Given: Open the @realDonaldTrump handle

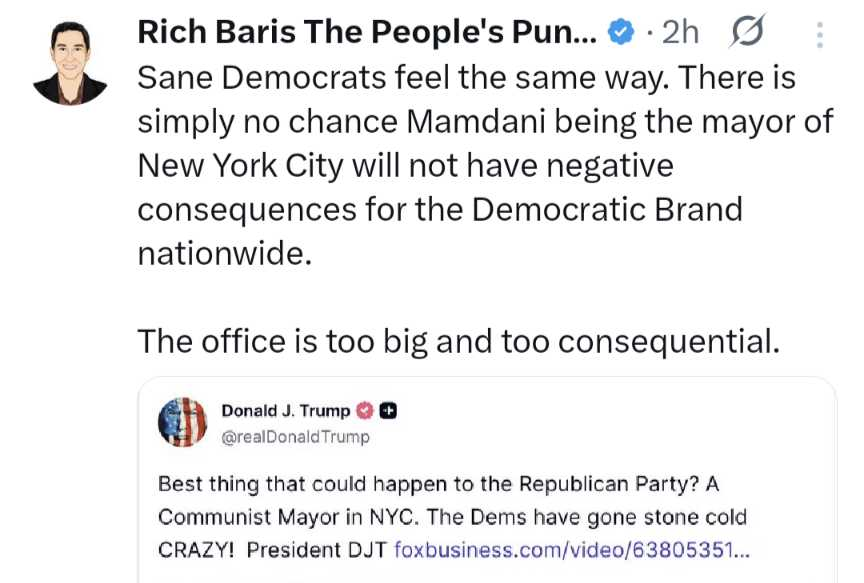Looking at the screenshot, I should click(x=295, y=436).
